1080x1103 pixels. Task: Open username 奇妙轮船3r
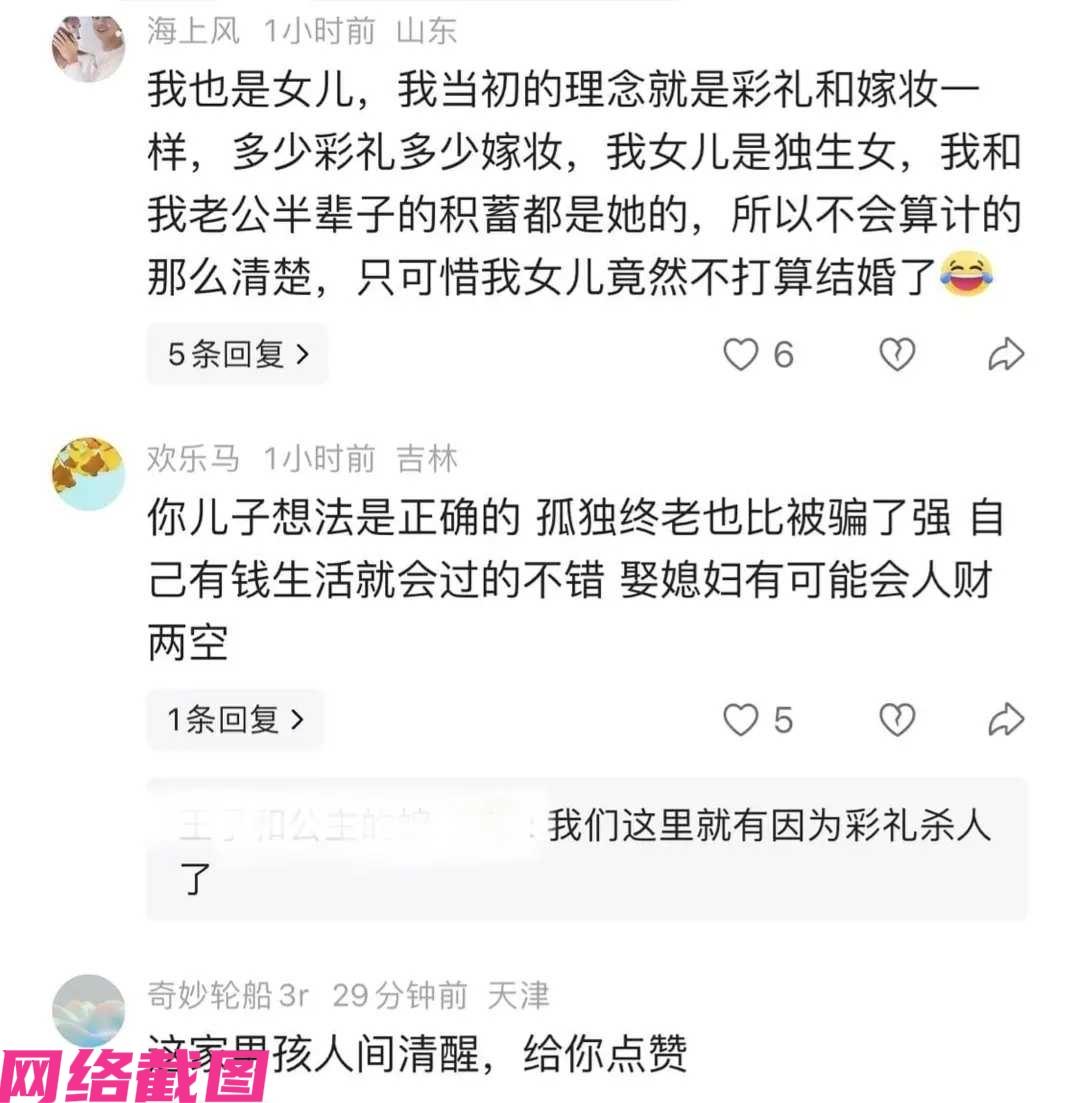click(x=228, y=995)
